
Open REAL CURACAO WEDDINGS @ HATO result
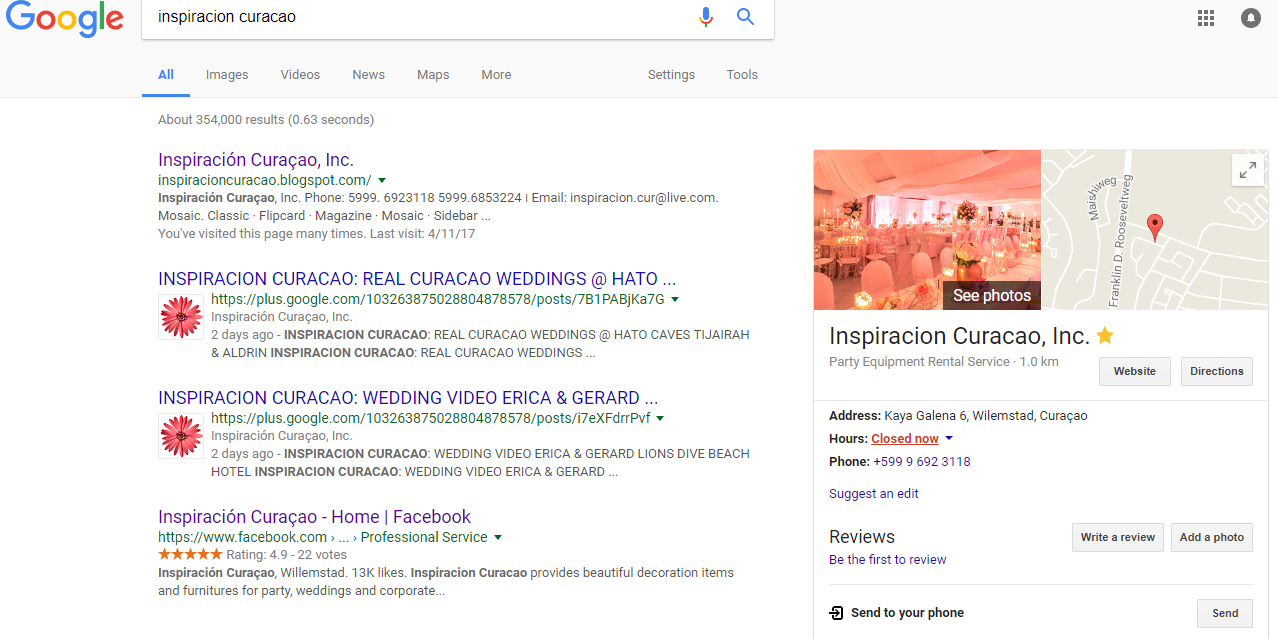(417, 279)
